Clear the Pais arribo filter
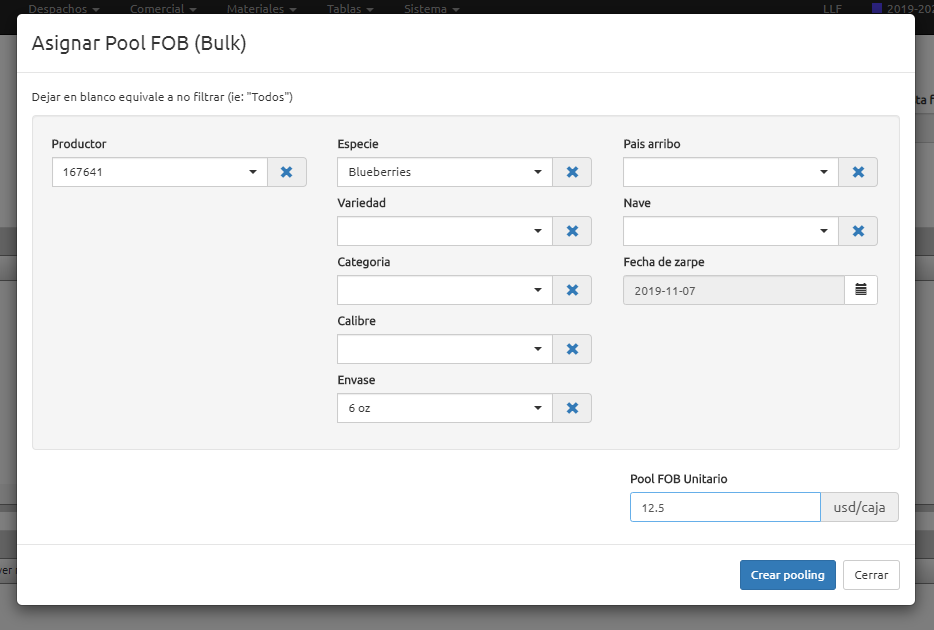This screenshot has width=934, height=630. [857, 172]
